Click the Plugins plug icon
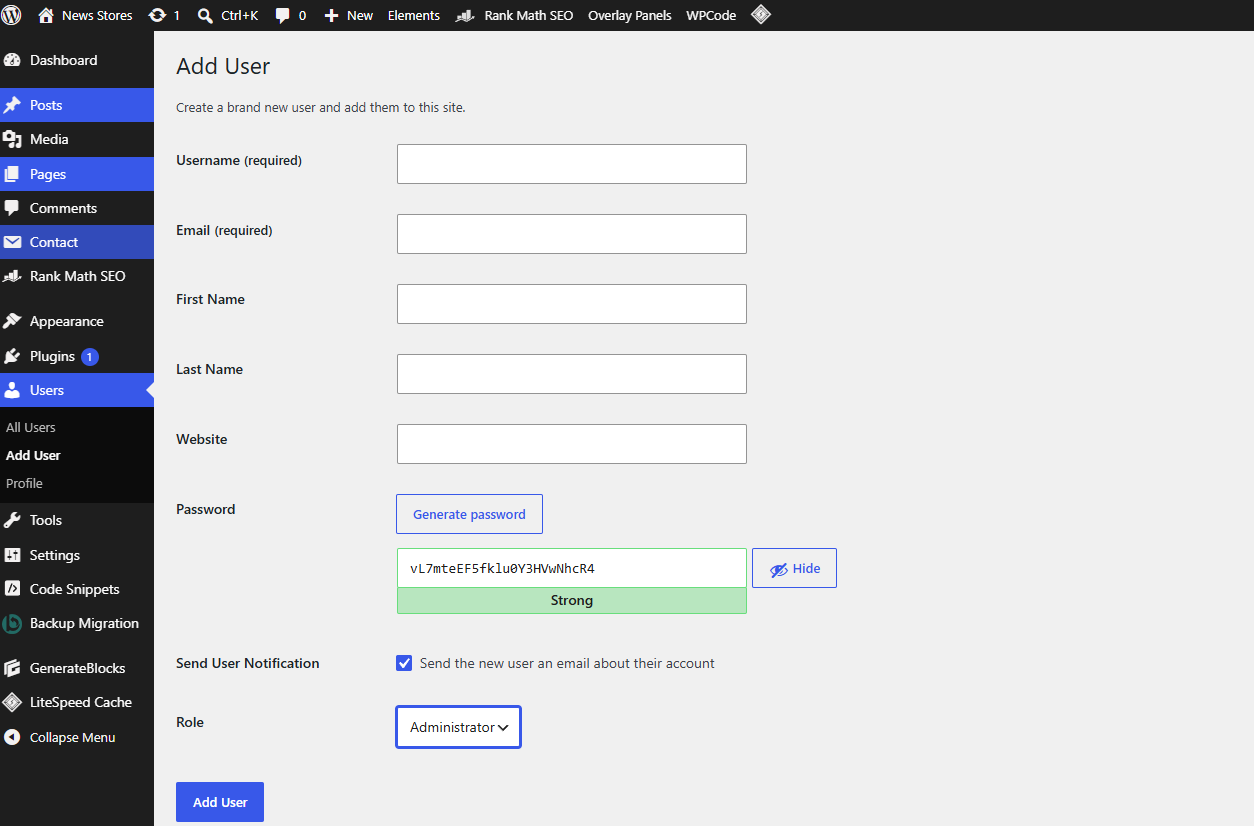The image size is (1254, 826). pos(12,356)
